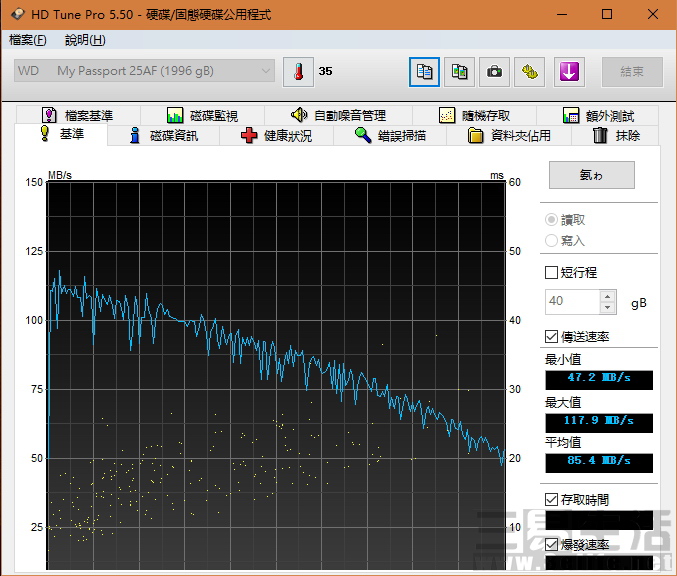Click the HD Tune app icon in title bar

pos(18,14)
